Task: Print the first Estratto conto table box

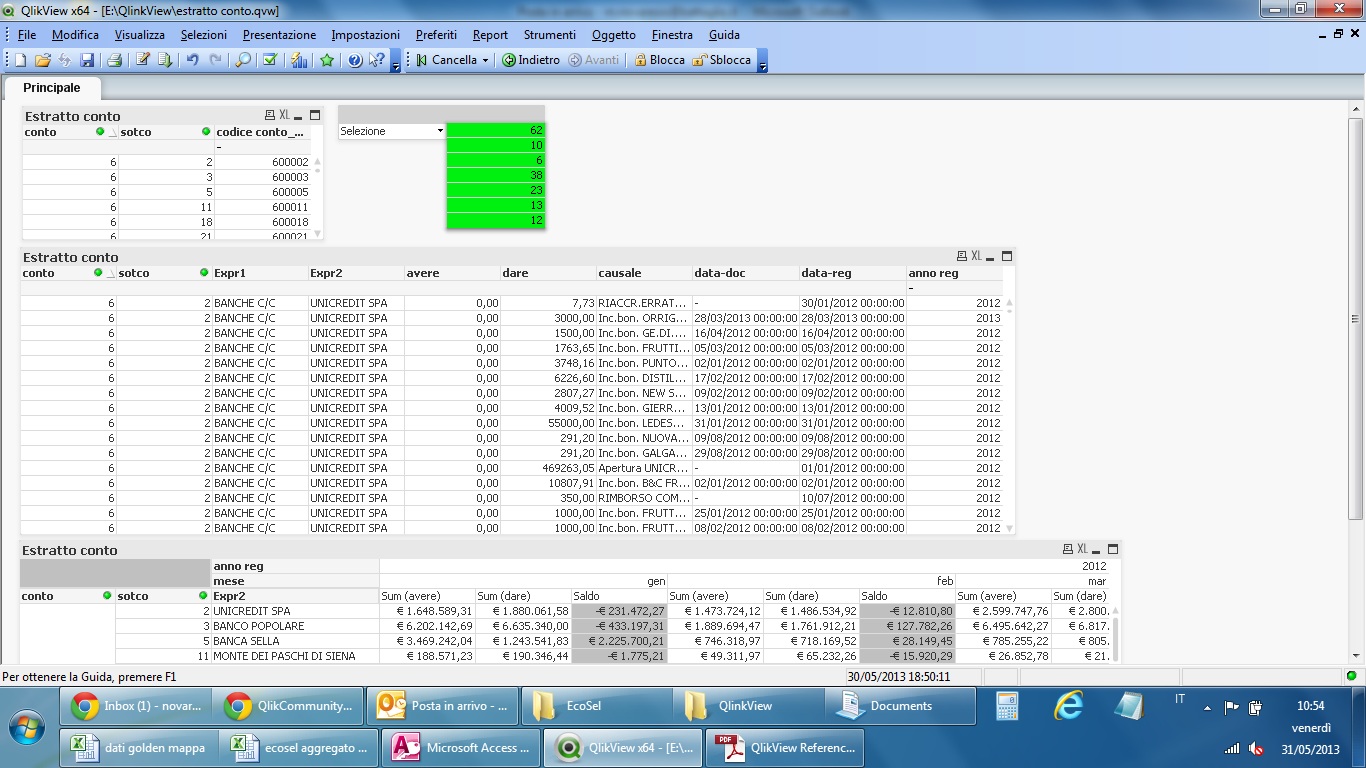Action: [x=270, y=116]
